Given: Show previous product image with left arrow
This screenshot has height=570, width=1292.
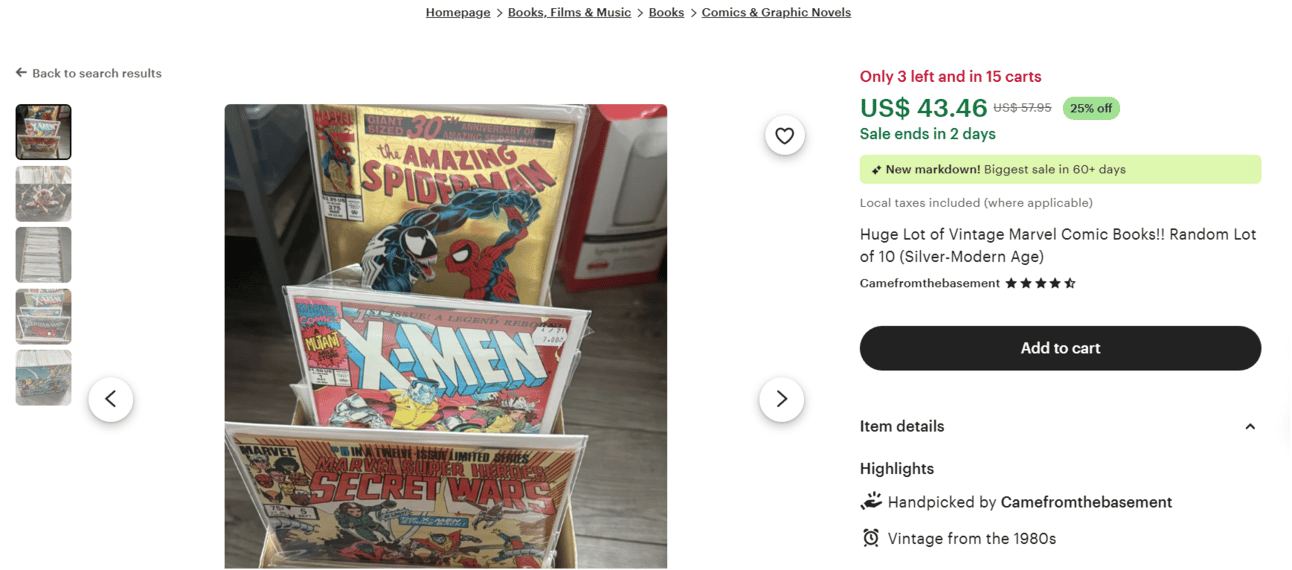Looking at the screenshot, I should click(x=111, y=399).
